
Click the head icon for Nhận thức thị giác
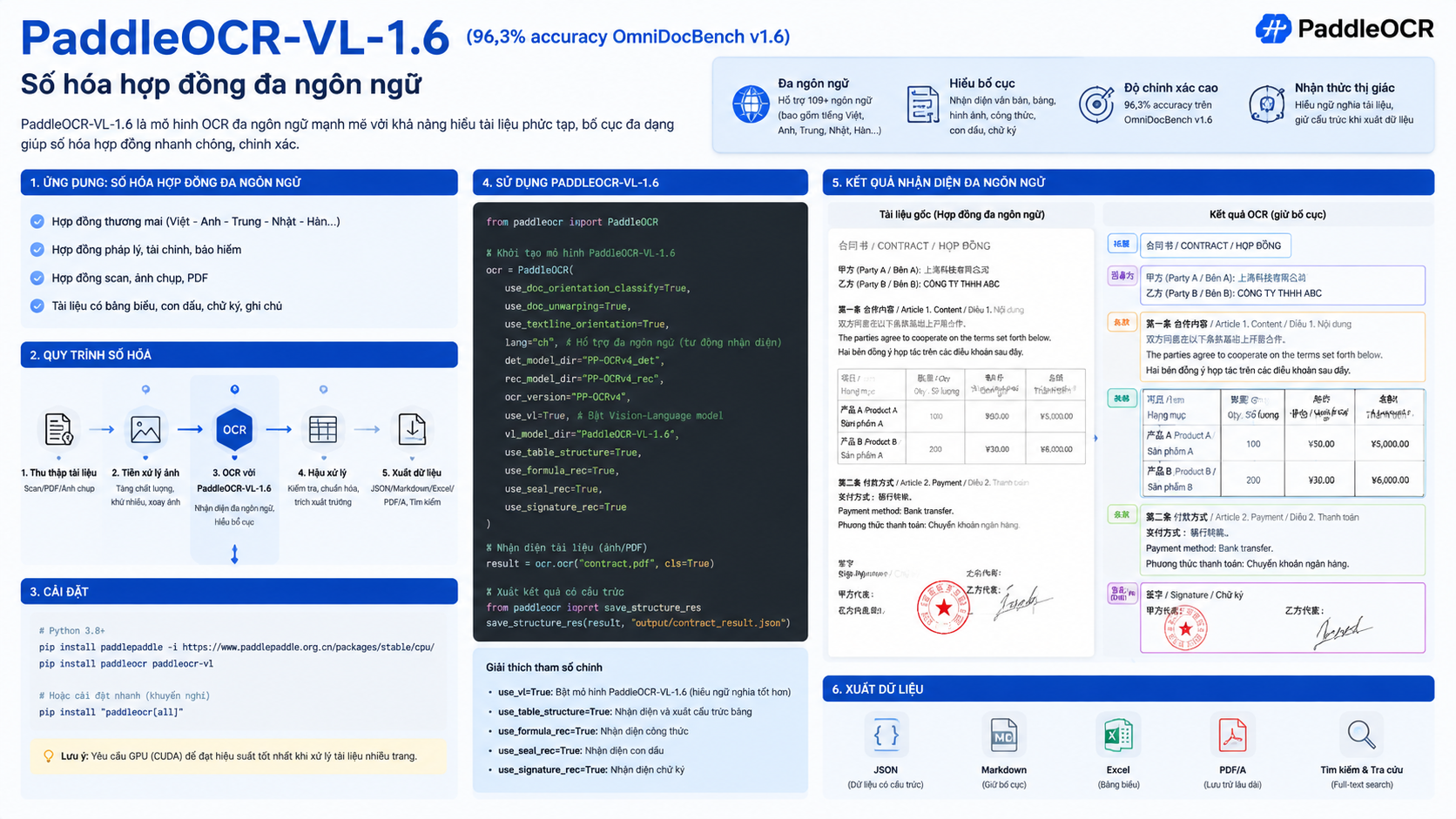click(1266, 104)
